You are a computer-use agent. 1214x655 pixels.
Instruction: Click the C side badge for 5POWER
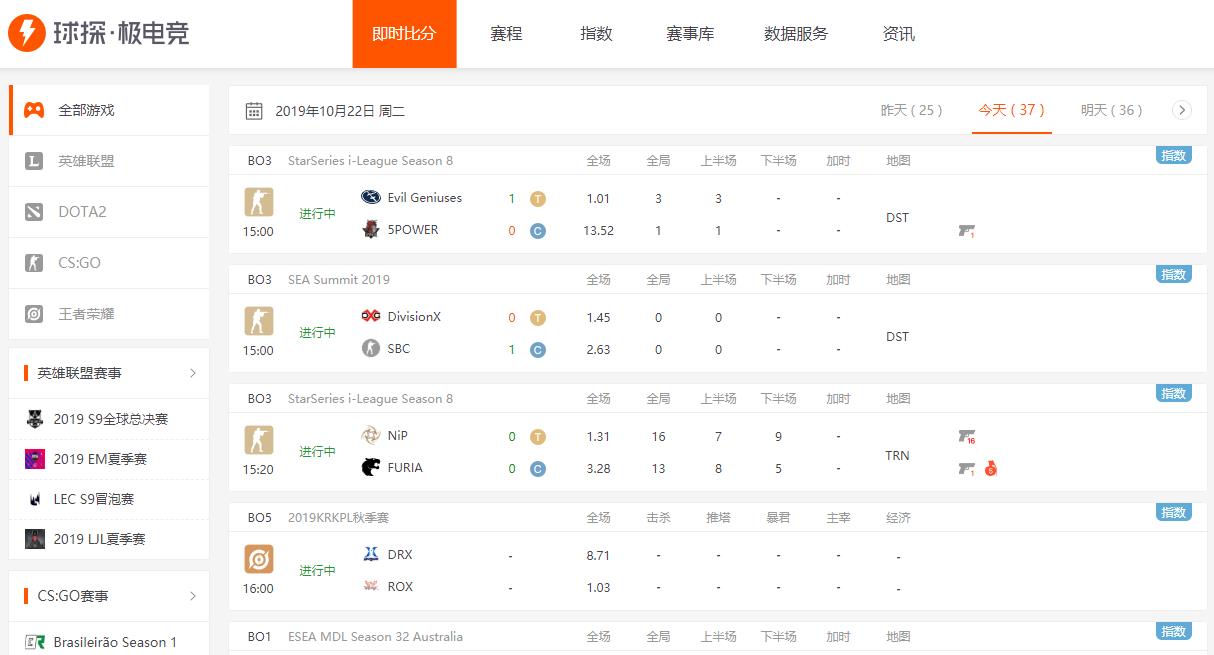tap(538, 231)
